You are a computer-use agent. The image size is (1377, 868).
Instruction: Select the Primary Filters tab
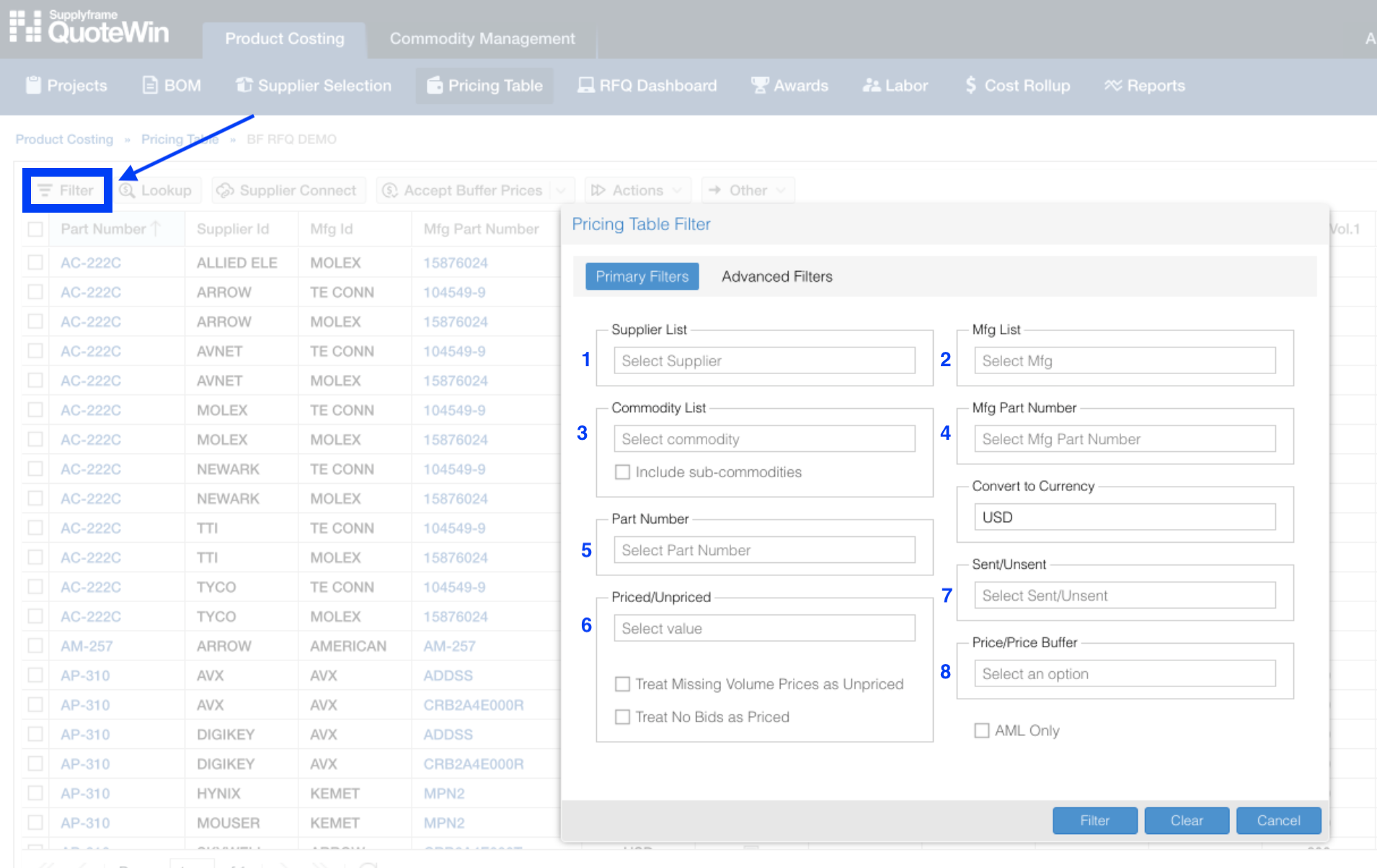point(642,277)
